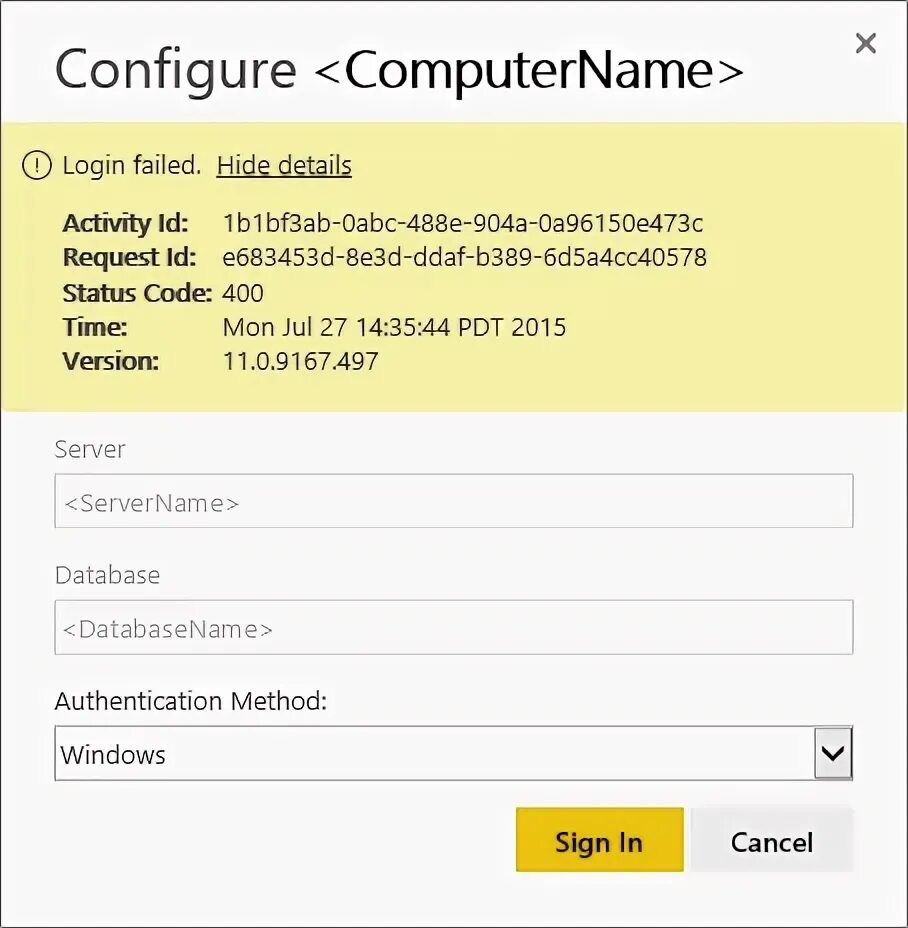Image resolution: width=908 pixels, height=928 pixels.
Task: Select the Activity Id value 1b1bf3ab-0abc-488e-904a-0a96150e473c
Action: point(463,223)
